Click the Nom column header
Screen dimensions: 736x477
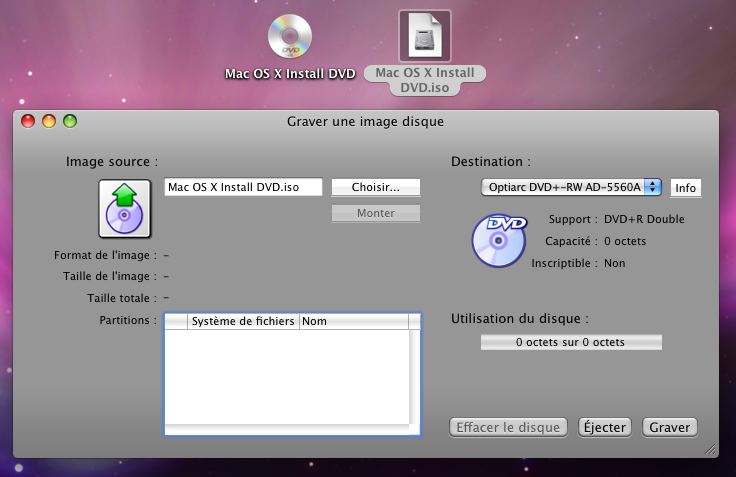pyautogui.click(x=354, y=321)
